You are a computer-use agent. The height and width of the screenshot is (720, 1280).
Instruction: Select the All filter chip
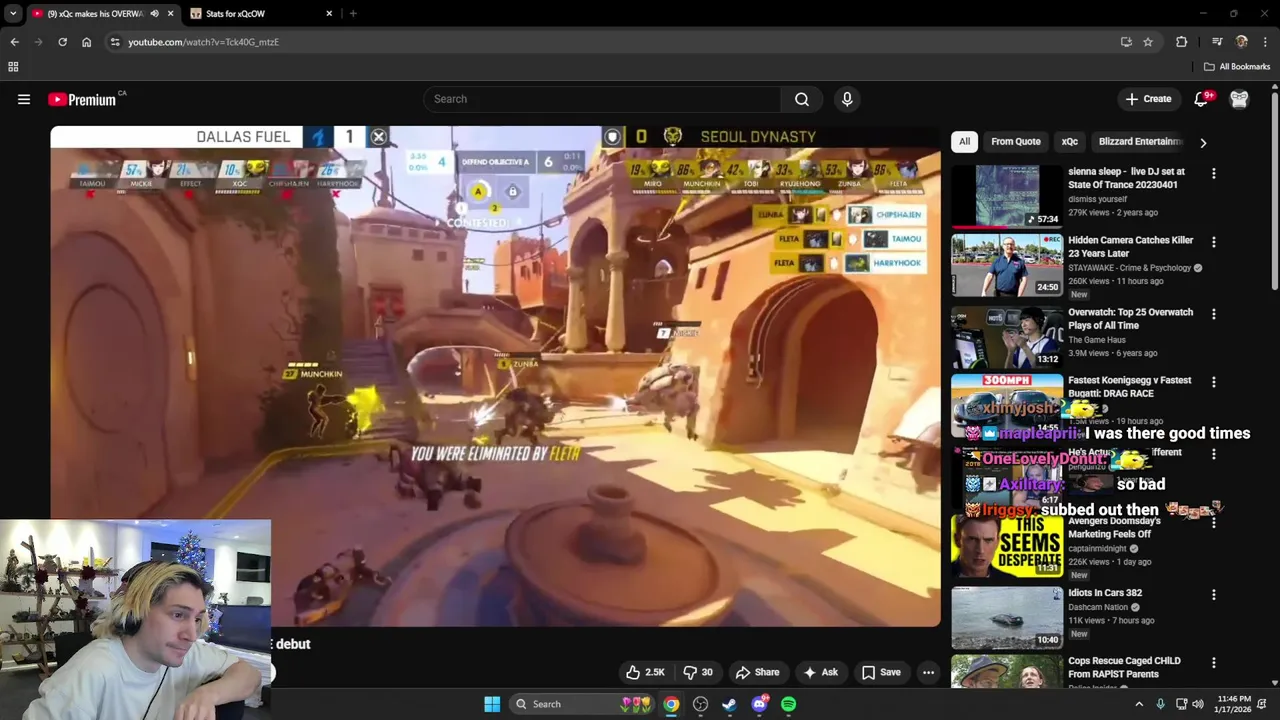click(x=964, y=142)
